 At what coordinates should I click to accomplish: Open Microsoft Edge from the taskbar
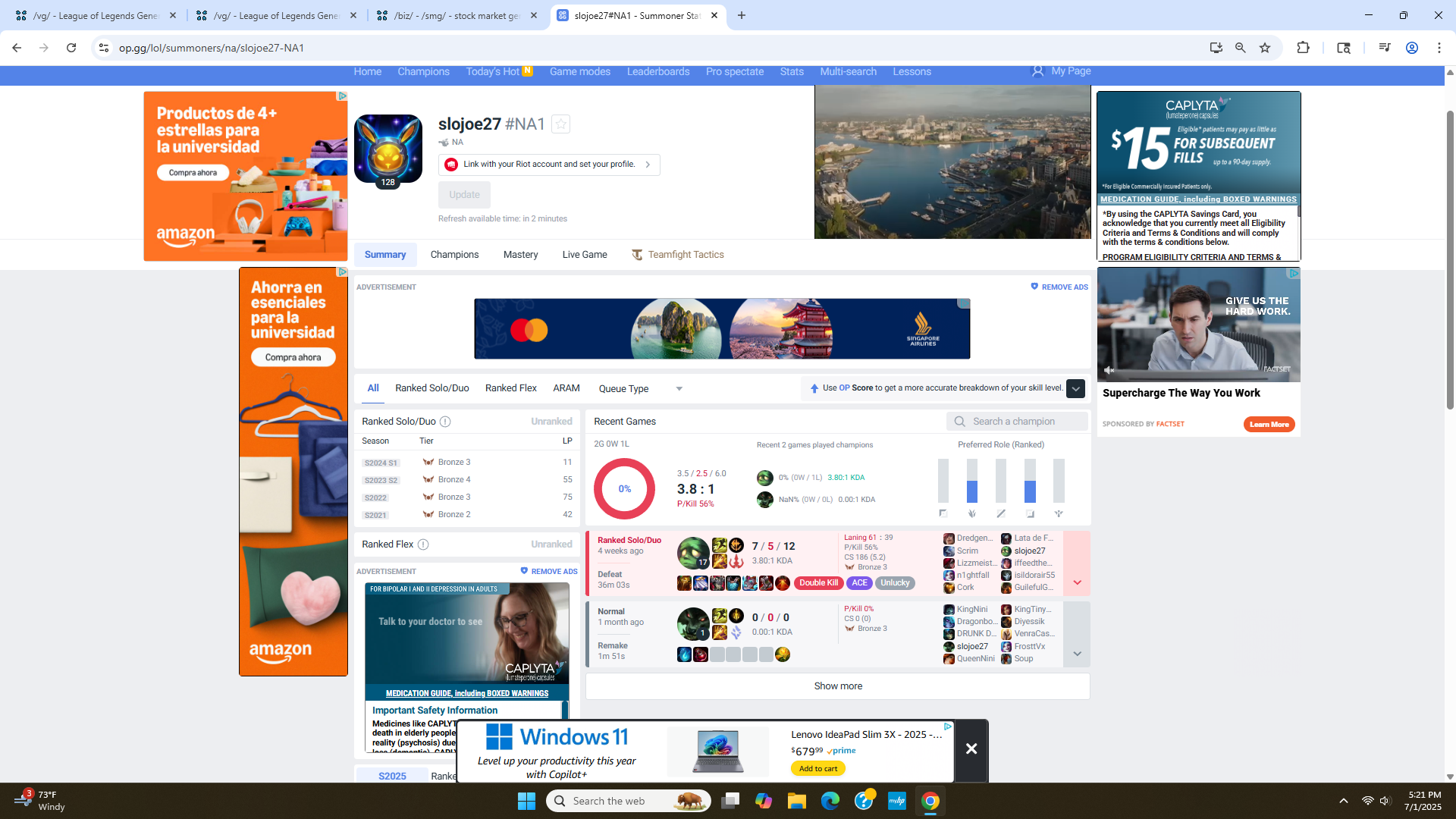(x=830, y=801)
